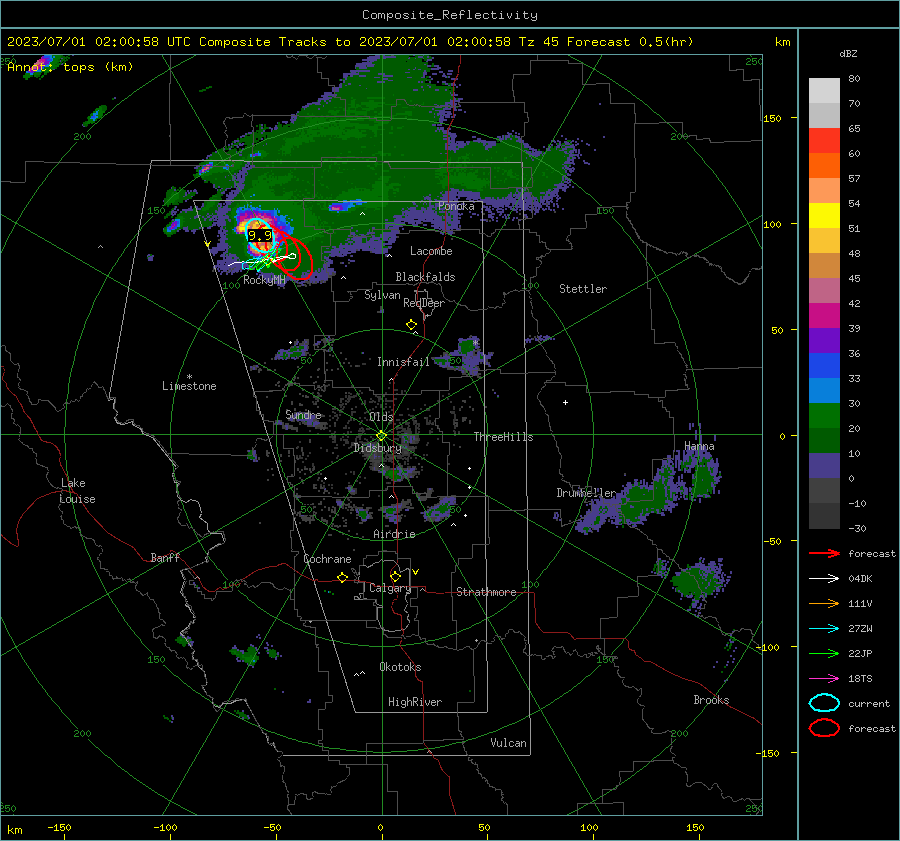Click the Blackfalds city label

click(x=425, y=277)
